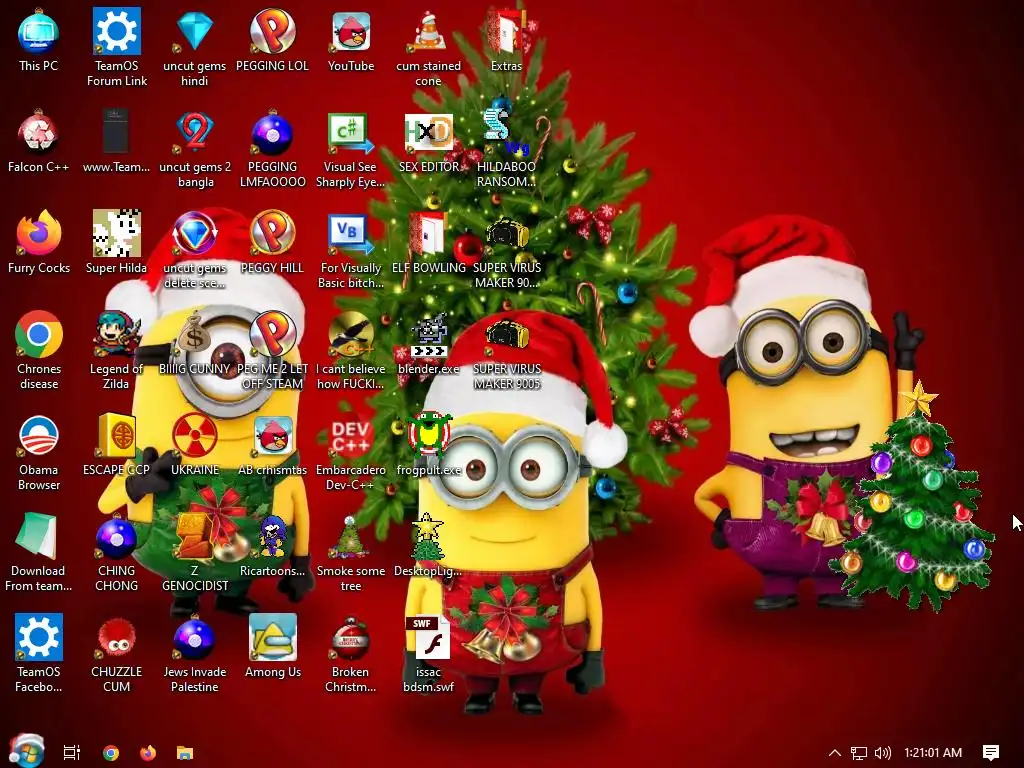Open the network status tray icon
Image resolution: width=1024 pixels, height=768 pixels.
point(859,753)
